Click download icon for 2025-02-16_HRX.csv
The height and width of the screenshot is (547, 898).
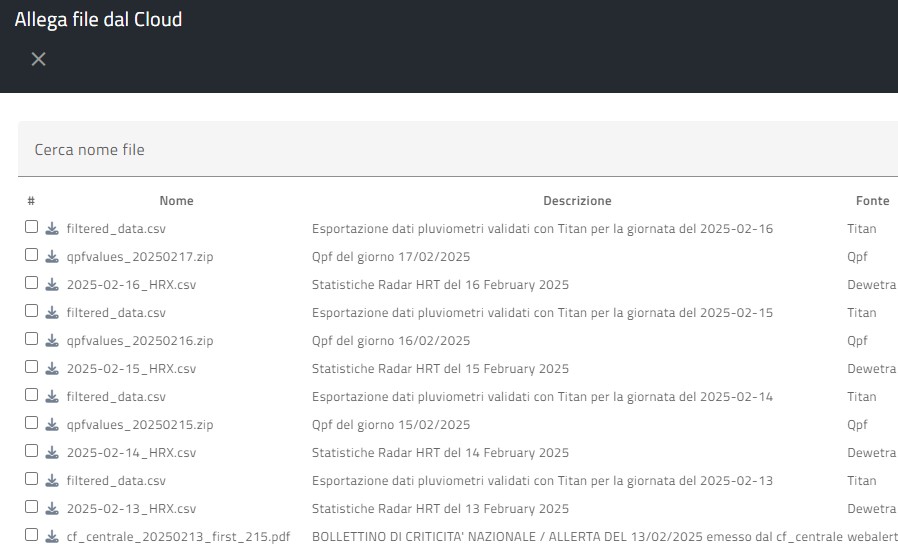pyautogui.click(x=52, y=285)
